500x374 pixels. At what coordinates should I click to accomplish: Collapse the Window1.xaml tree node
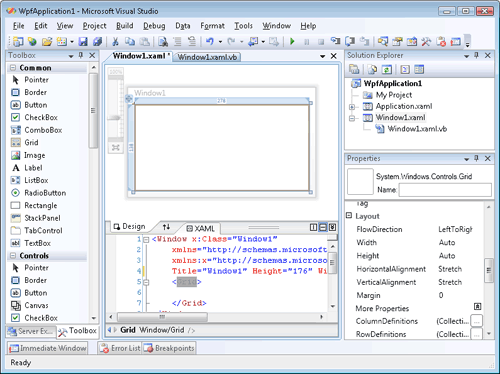coord(352,118)
